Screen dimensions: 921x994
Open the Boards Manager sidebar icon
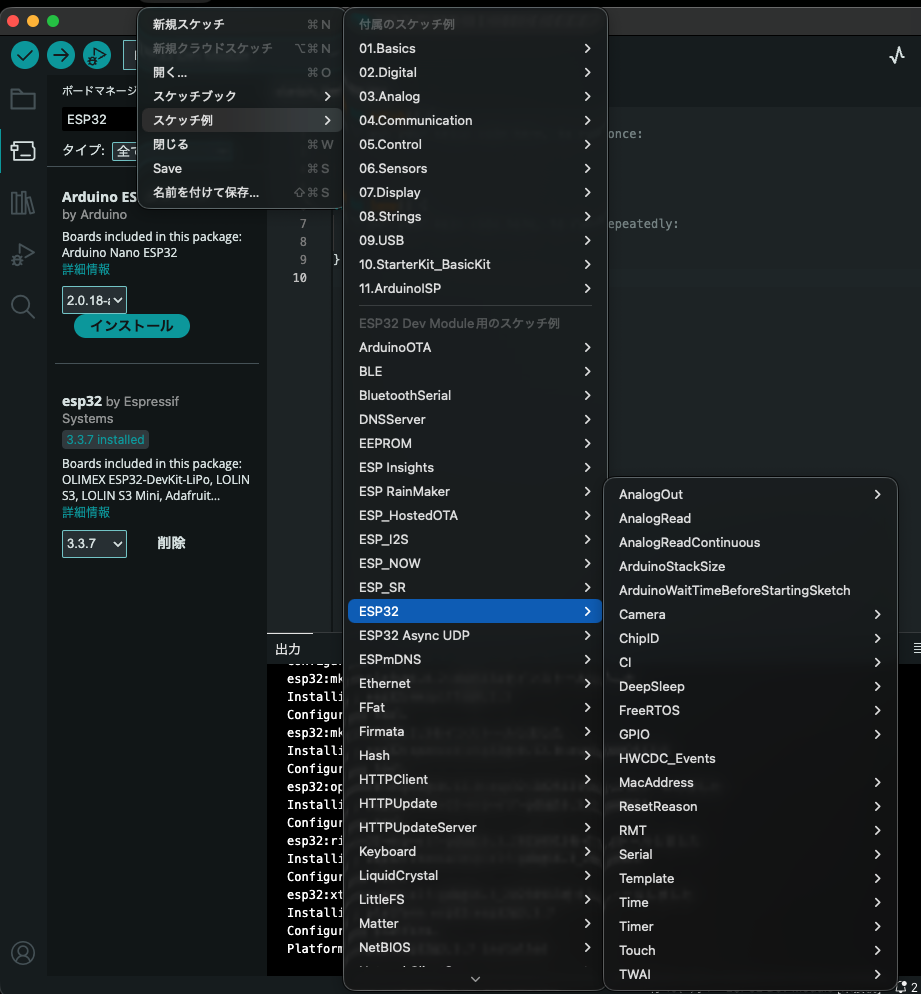point(22,151)
